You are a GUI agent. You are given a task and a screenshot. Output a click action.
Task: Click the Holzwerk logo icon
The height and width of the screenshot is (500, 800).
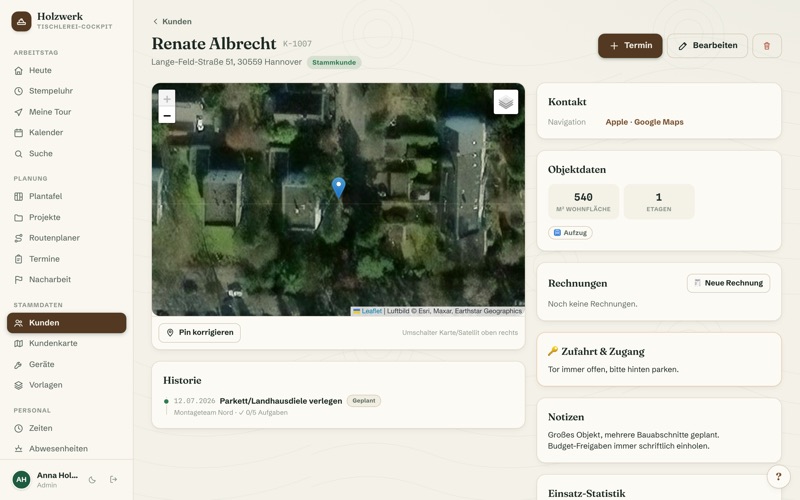pyautogui.click(x=21, y=21)
